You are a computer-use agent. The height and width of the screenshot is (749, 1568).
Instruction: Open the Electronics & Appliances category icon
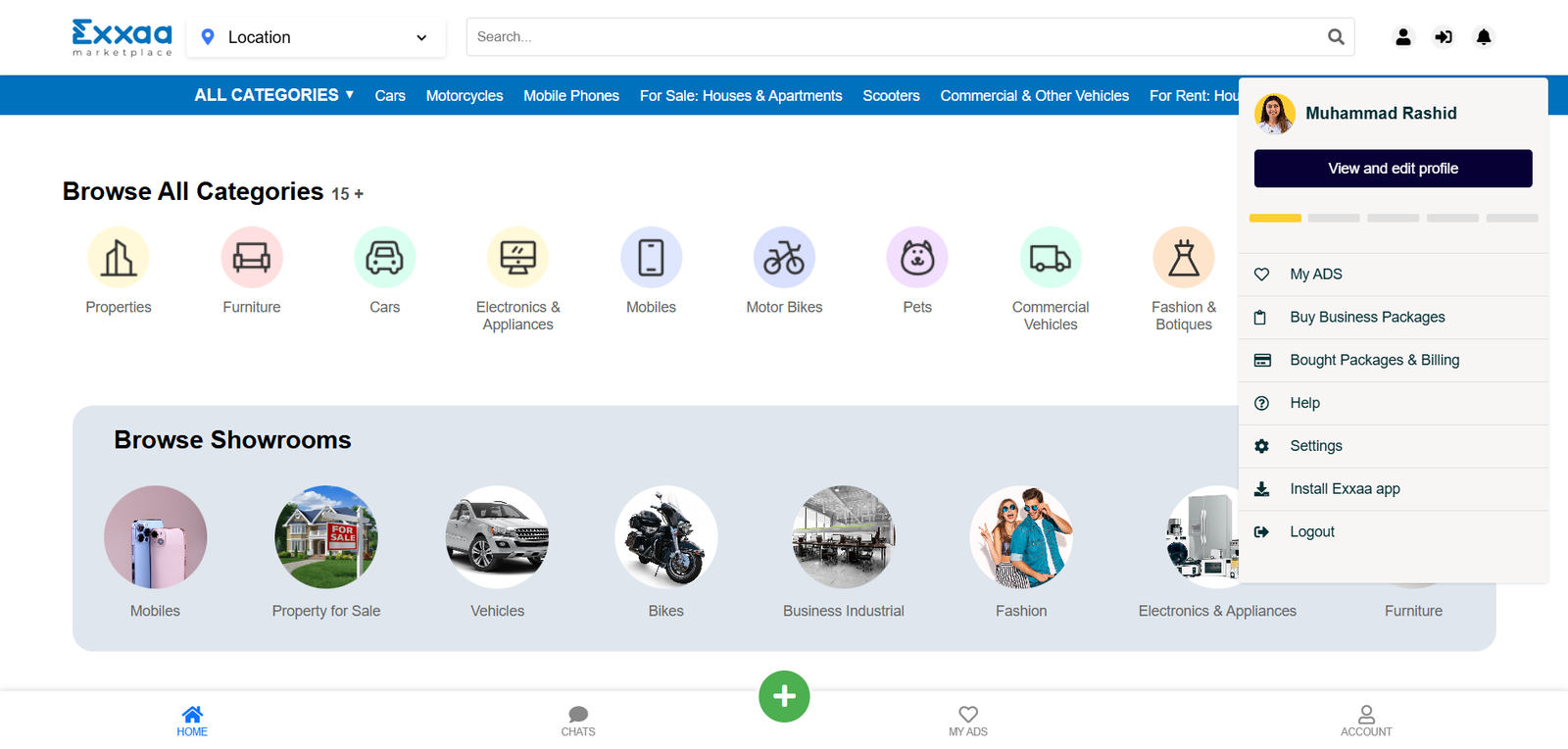coord(517,258)
